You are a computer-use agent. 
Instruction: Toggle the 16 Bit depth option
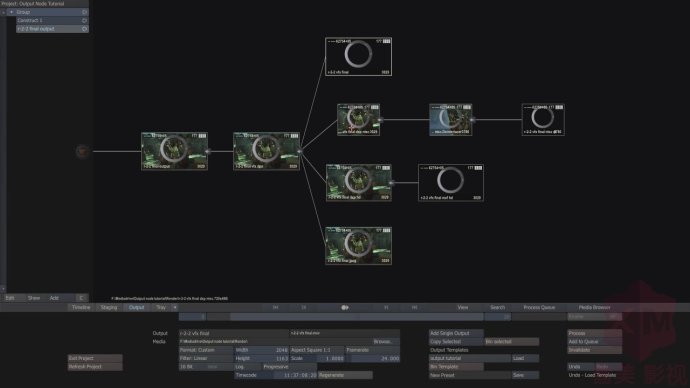click(206, 366)
